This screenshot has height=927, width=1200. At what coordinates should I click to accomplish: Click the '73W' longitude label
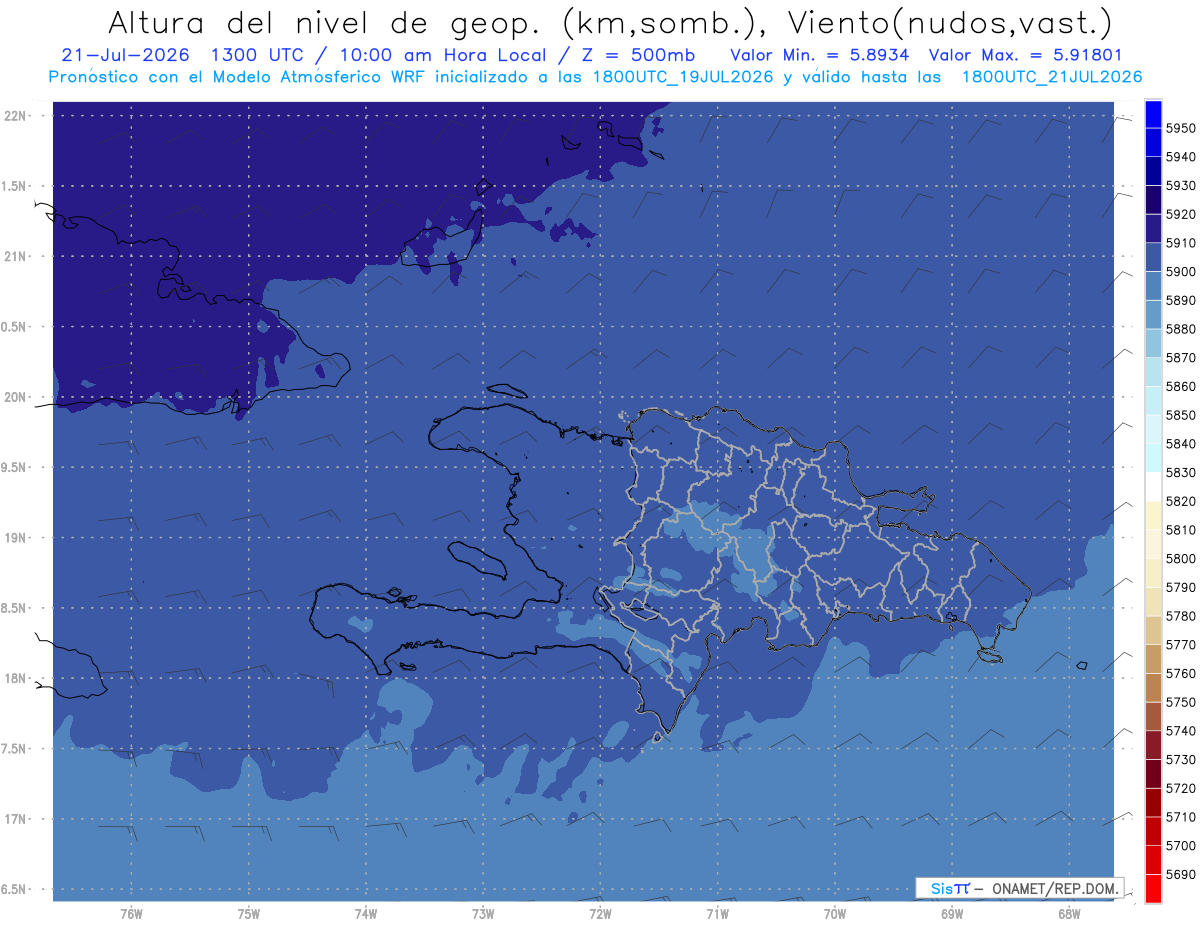tap(483, 914)
